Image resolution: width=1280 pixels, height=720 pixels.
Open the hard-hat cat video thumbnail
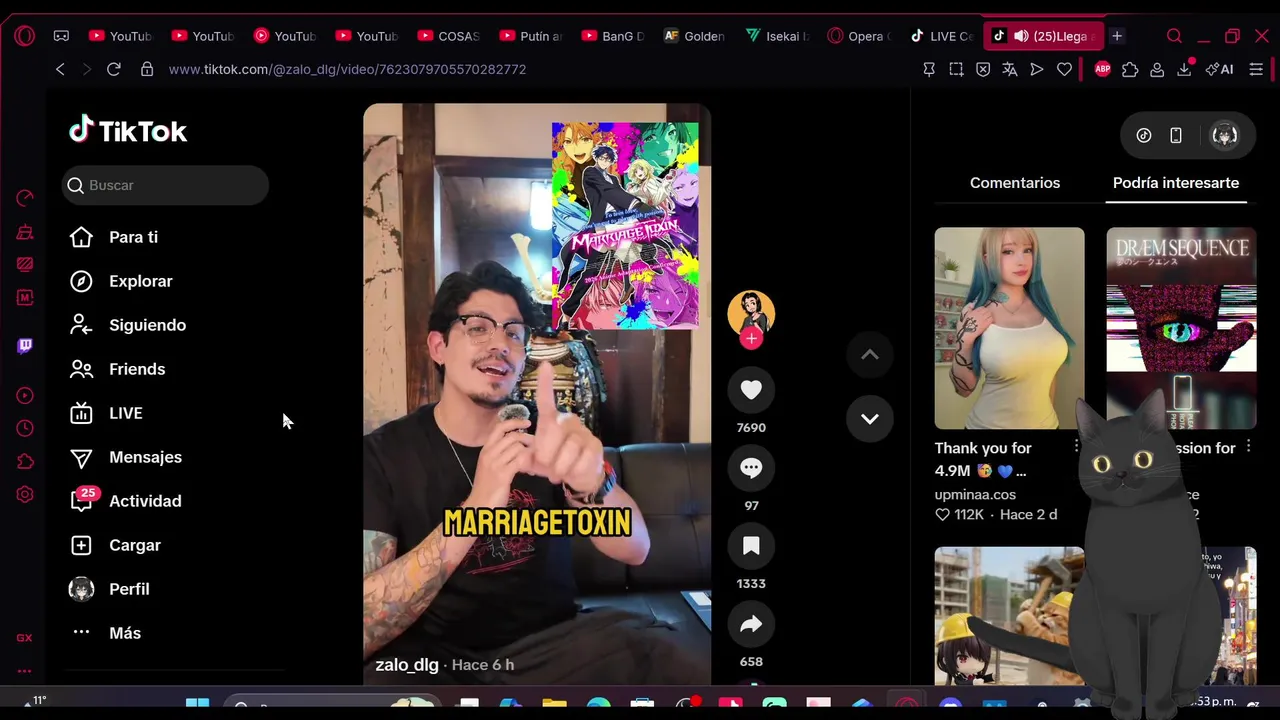pyautogui.click(x=1009, y=616)
